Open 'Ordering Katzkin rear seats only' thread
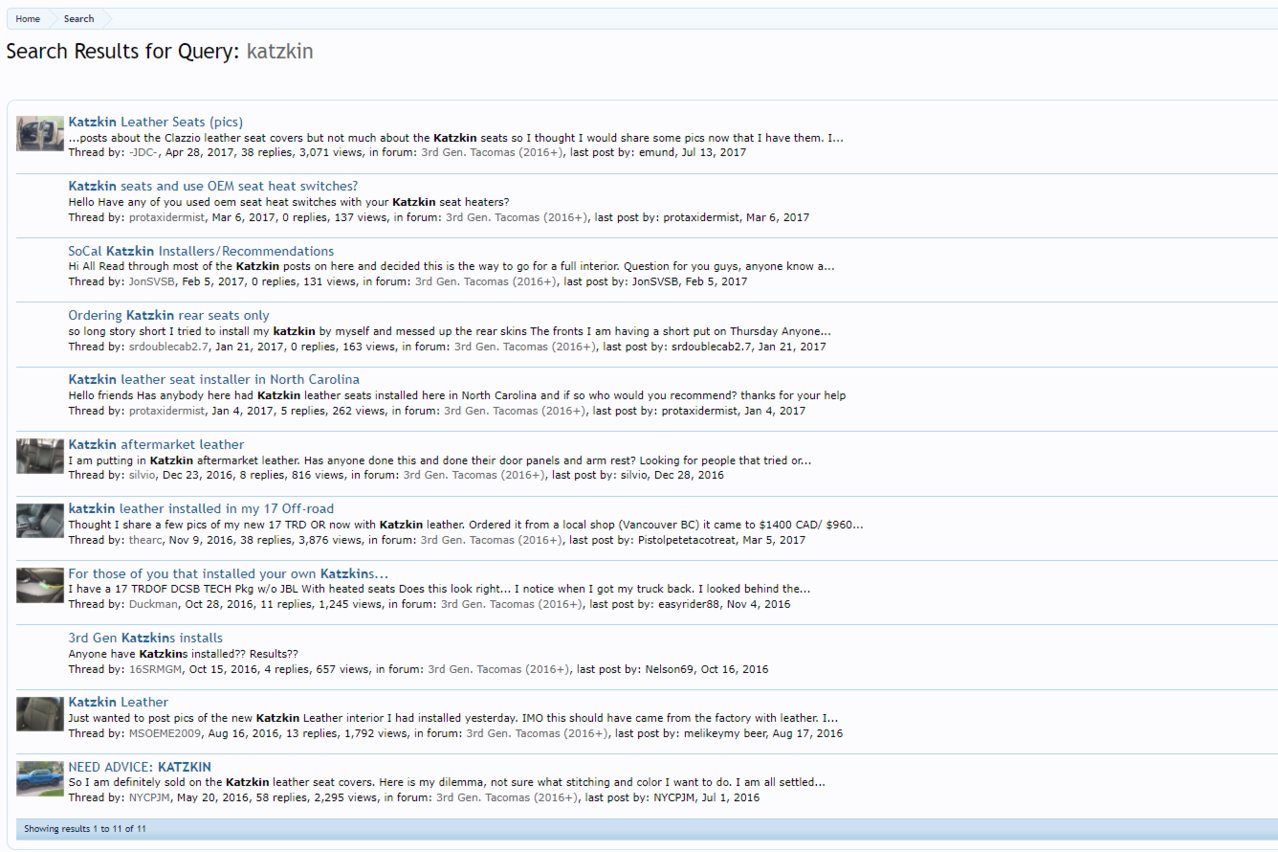This screenshot has height=852, width=1278. tap(169, 315)
